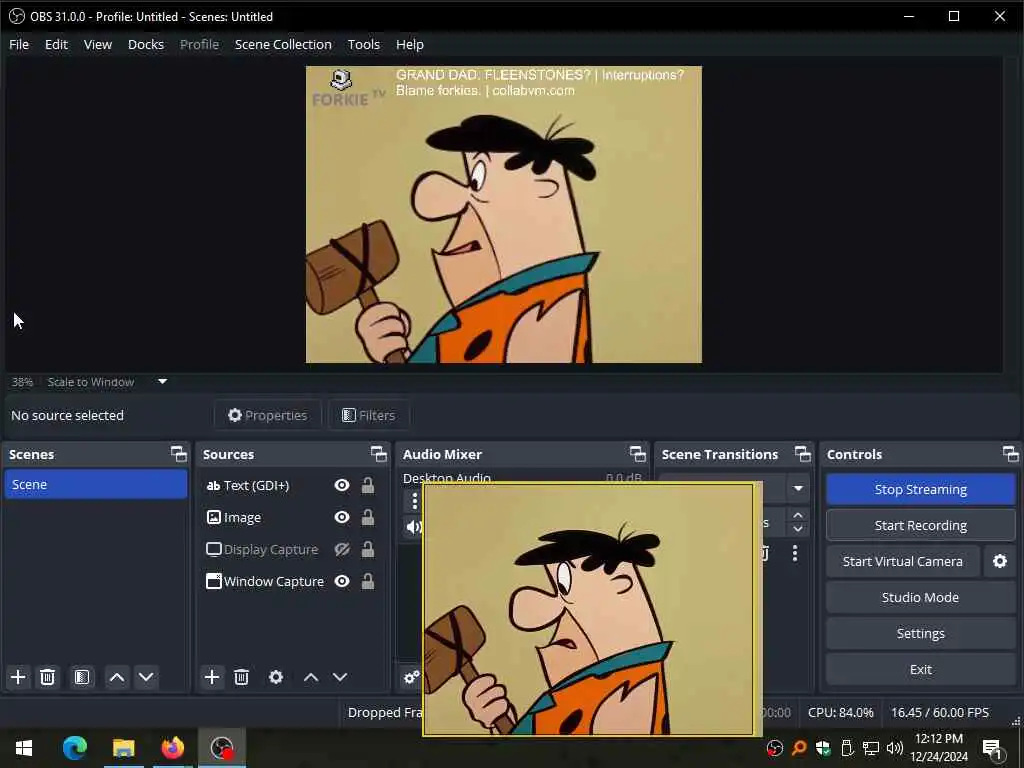Click the CPU: 84.0% status text
Screen dimensions: 1024x768
tap(840, 712)
